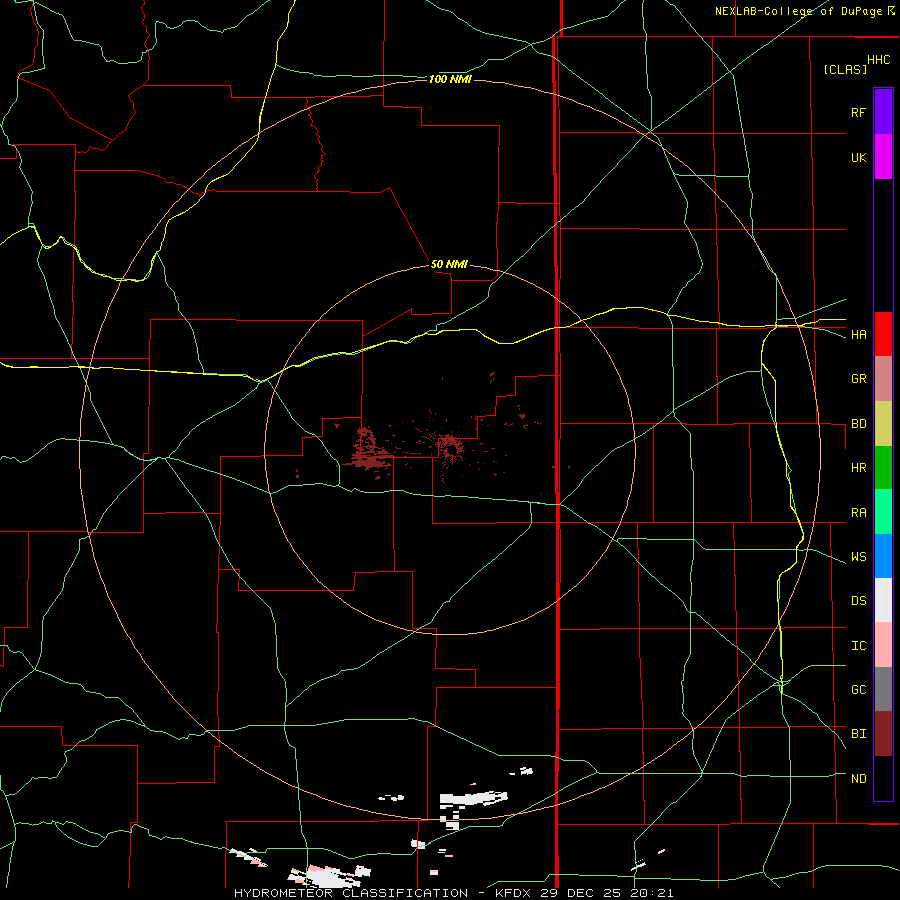Click the DS legend label
Viewport: 900px width, 900px height.
(858, 601)
